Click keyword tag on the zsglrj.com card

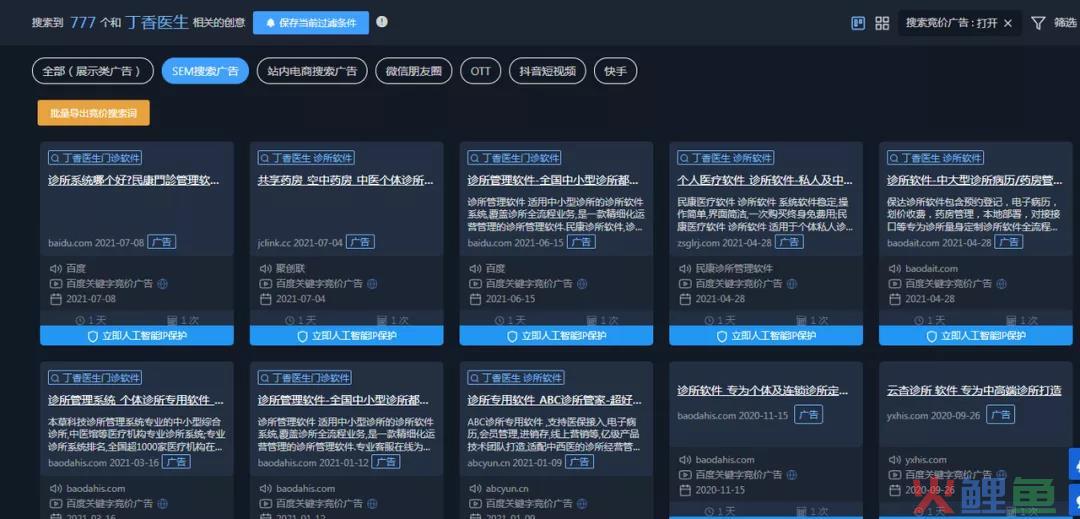[x=726, y=158]
